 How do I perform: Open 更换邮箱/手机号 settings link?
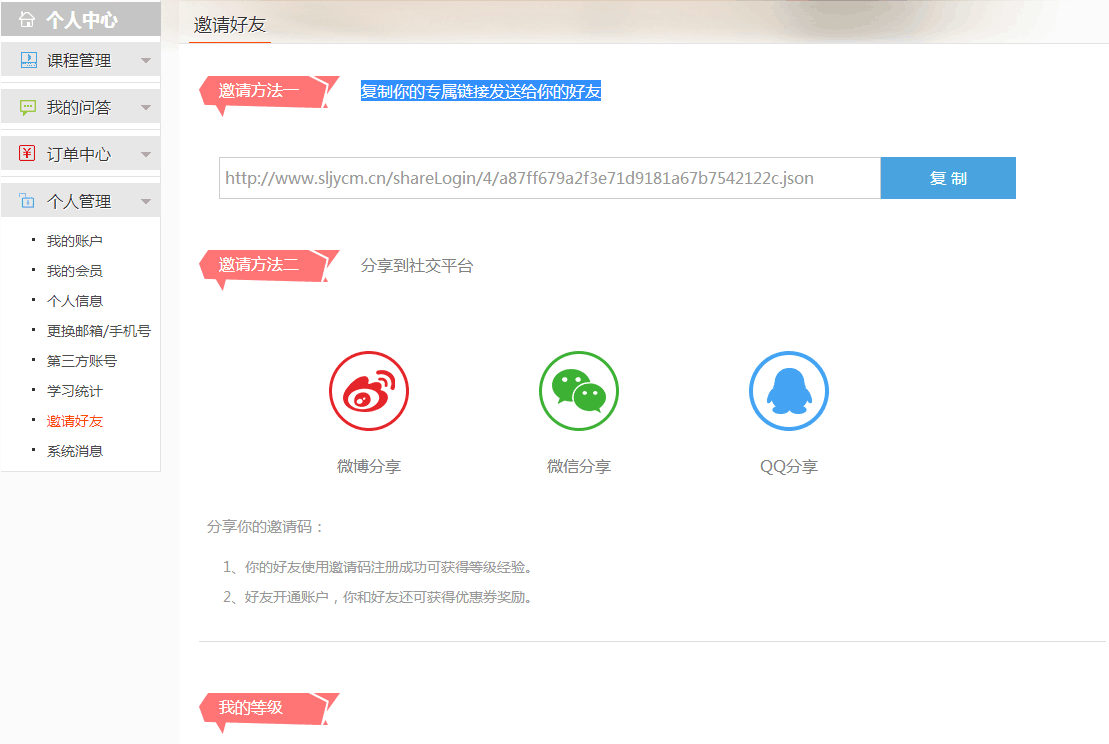tap(98, 331)
